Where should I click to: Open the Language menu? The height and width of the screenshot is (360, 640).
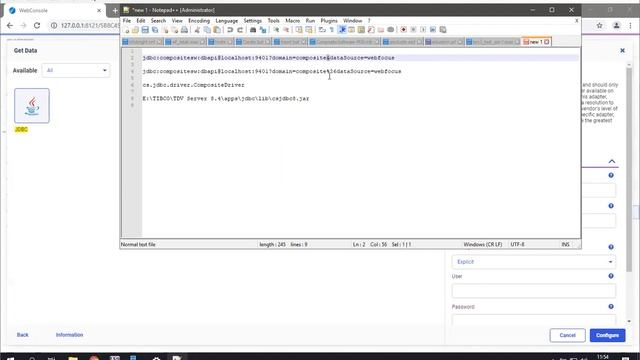pos(227,20)
